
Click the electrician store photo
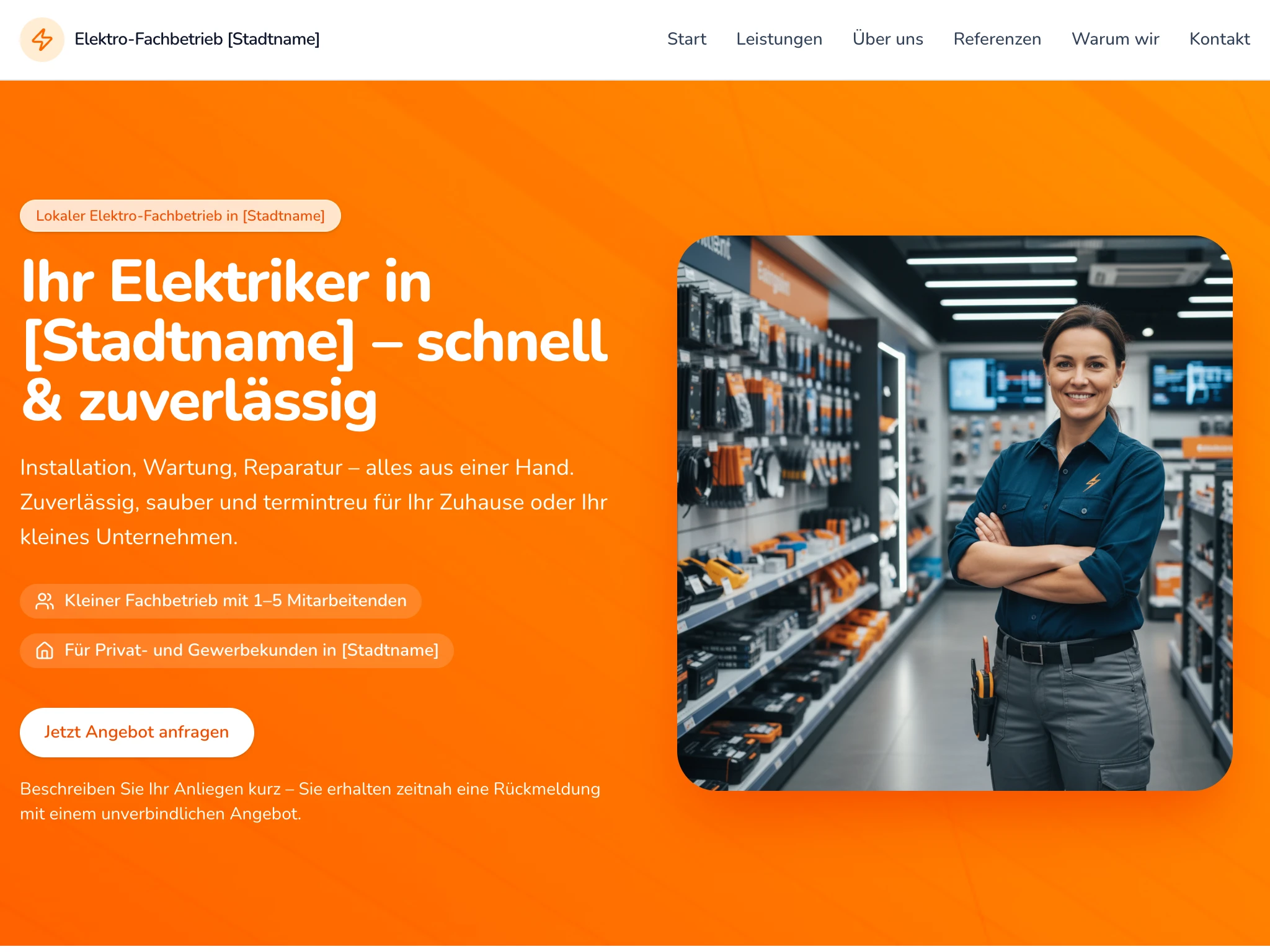tap(955, 513)
